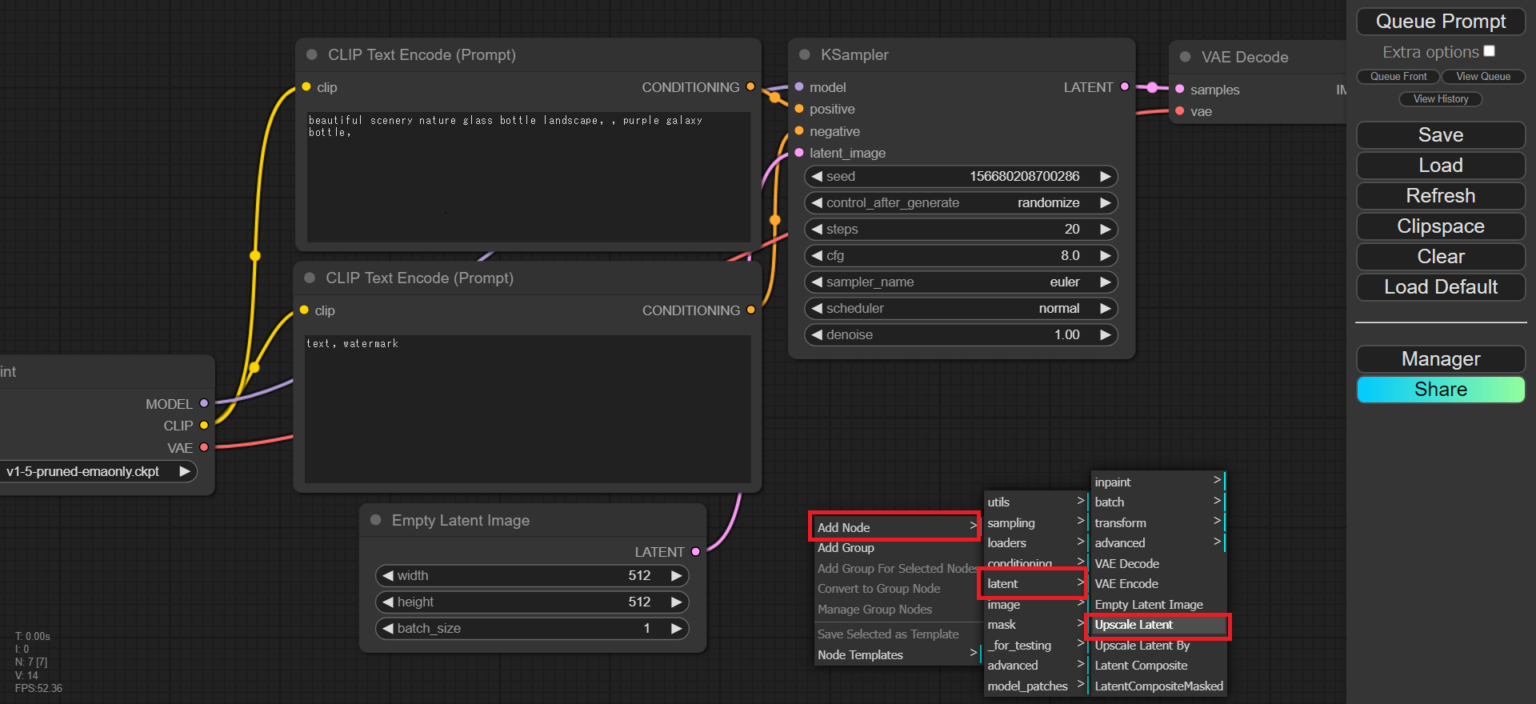The width and height of the screenshot is (1536, 704).
Task: Click the KSampler negative input socket
Action: [x=799, y=131]
